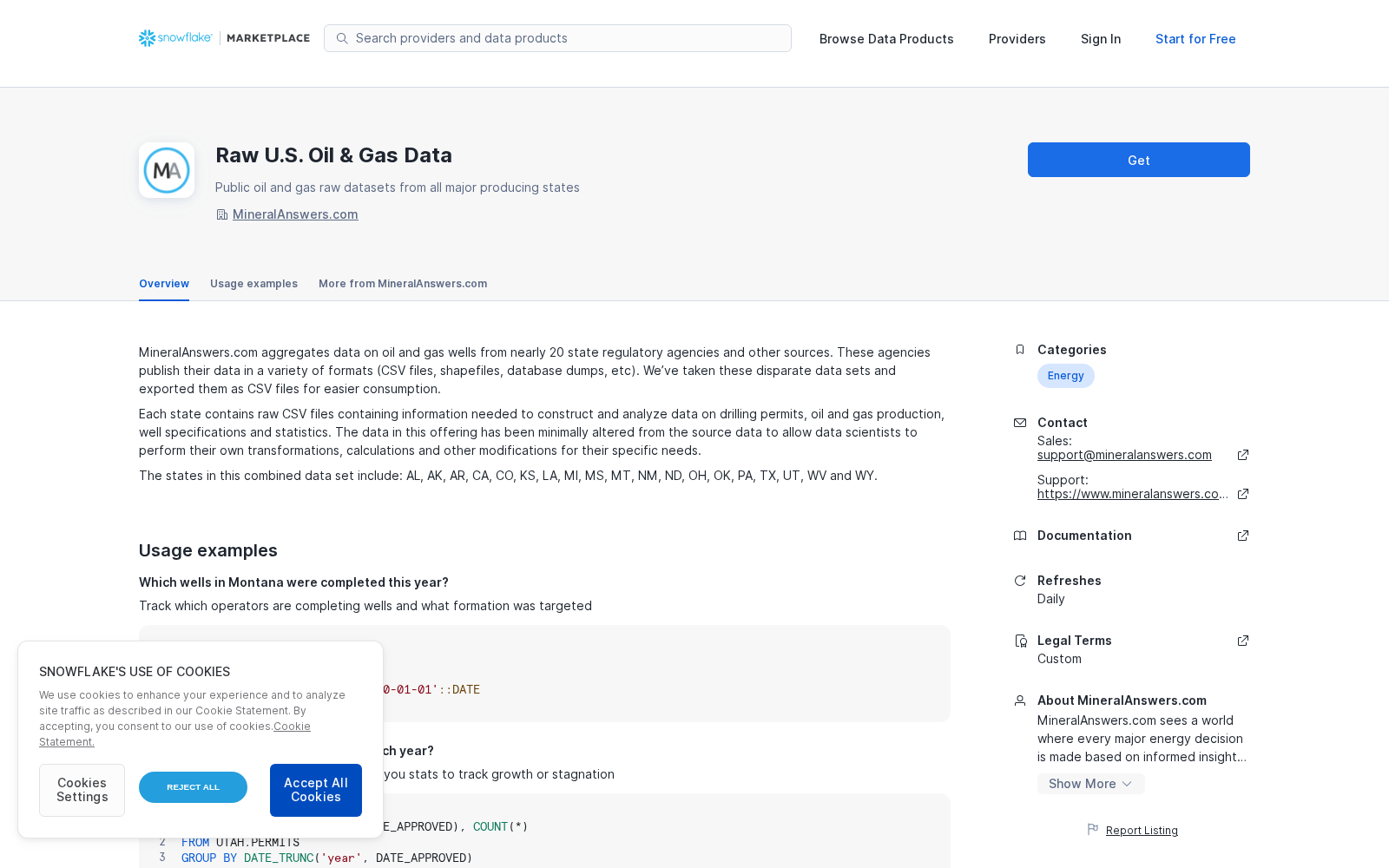Click the MineralAnswers MA provider logo
Viewport: 1389px width, 868px height.
point(167,170)
